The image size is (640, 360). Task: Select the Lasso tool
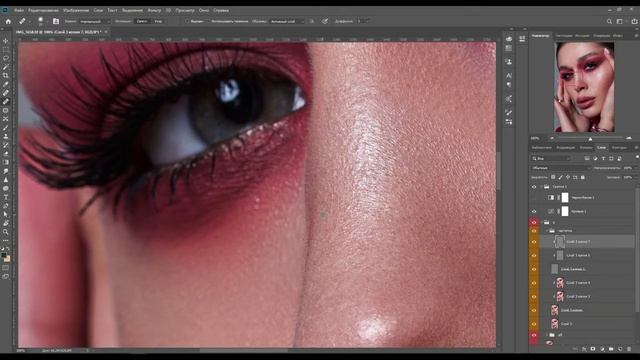(x=6, y=58)
